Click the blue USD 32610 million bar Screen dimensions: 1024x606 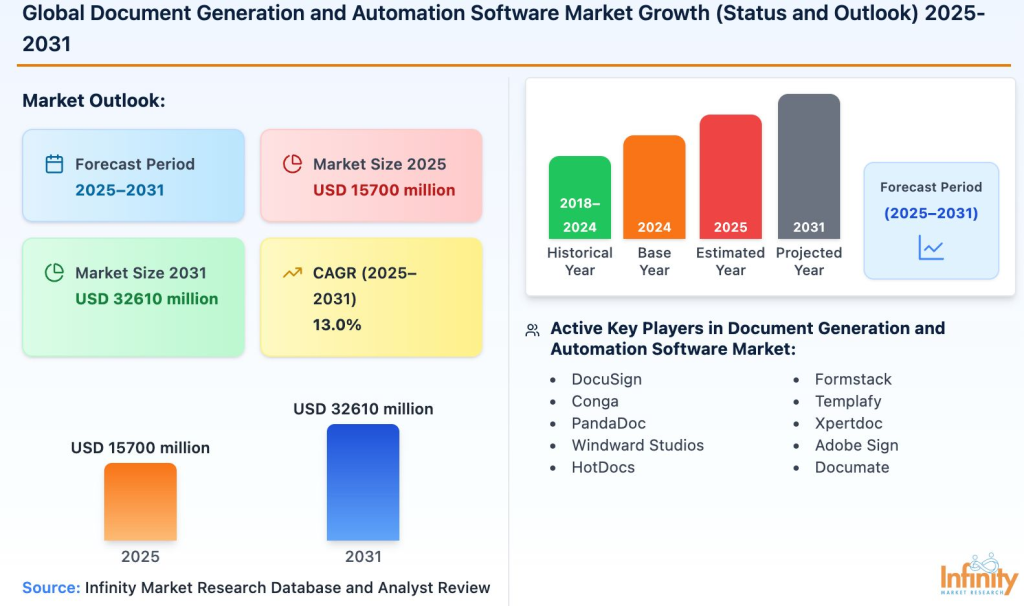pos(362,482)
